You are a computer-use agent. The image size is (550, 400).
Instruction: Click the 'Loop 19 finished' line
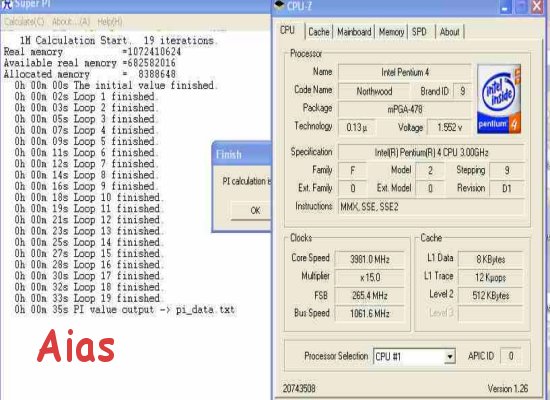tap(89, 299)
